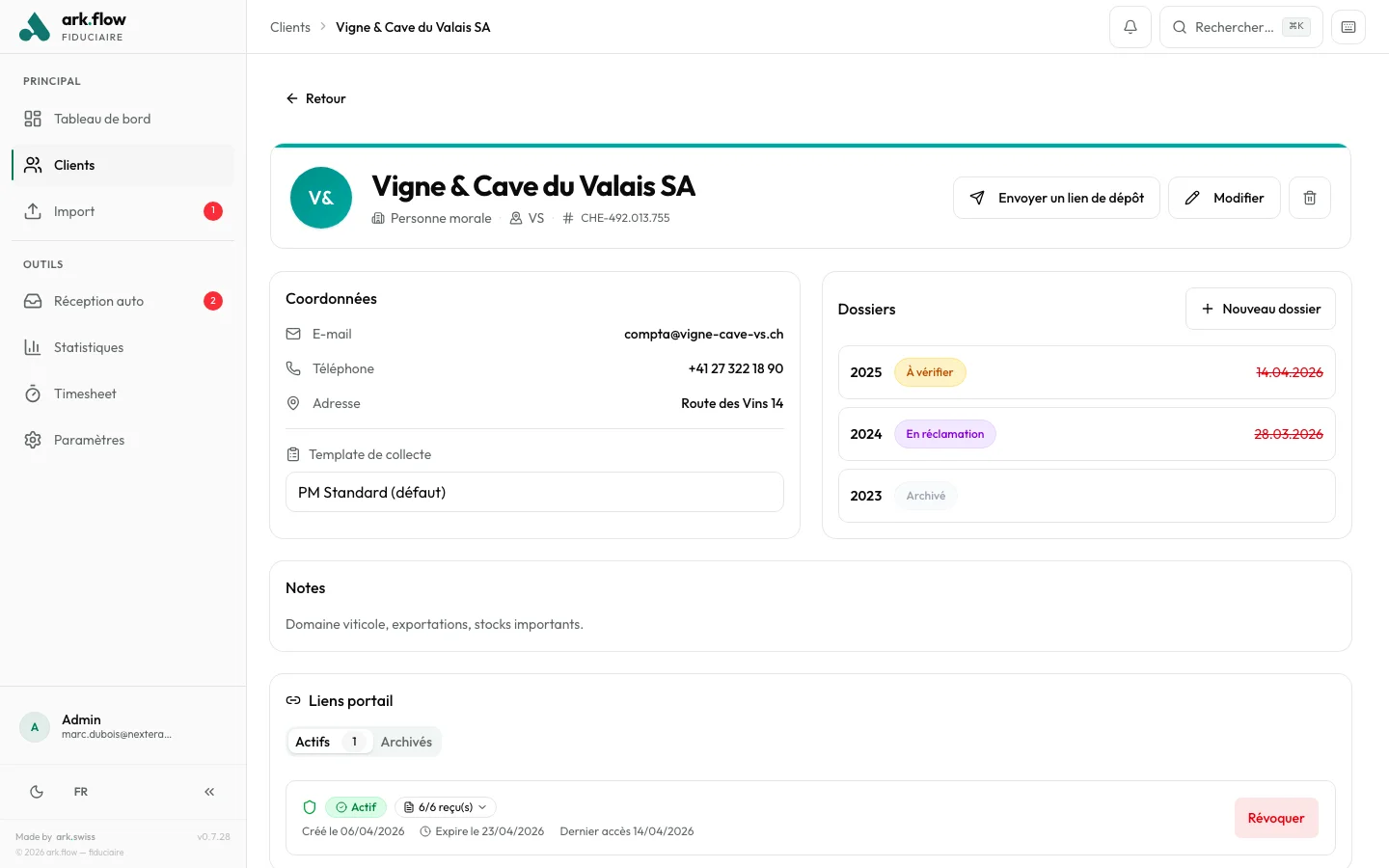Open the notifications bell
The height and width of the screenshot is (868, 1389).
(1130, 27)
